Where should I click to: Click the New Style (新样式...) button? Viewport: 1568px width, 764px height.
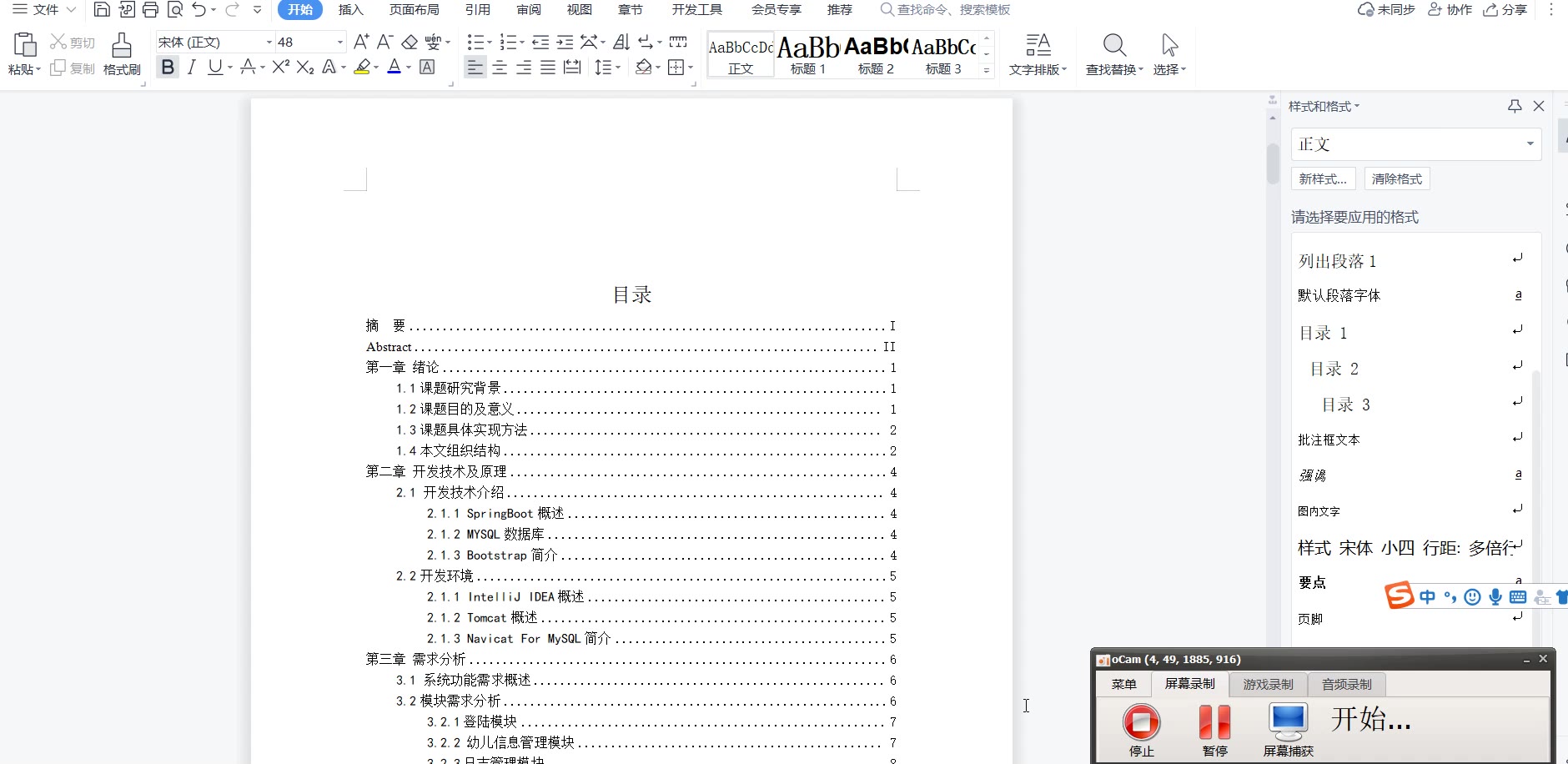(x=1323, y=178)
